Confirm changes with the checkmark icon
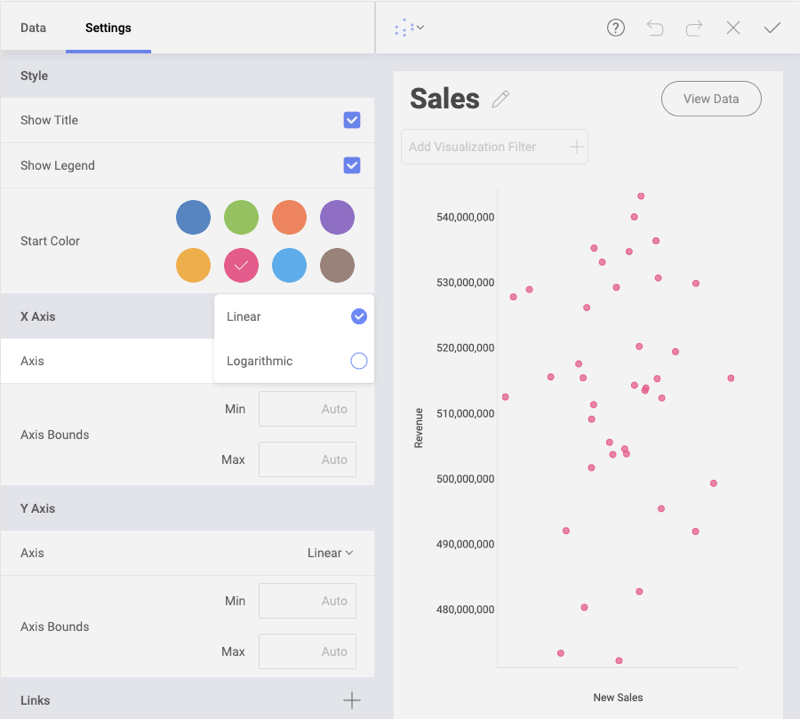This screenshot has height=719, width=800. point(771,28)
